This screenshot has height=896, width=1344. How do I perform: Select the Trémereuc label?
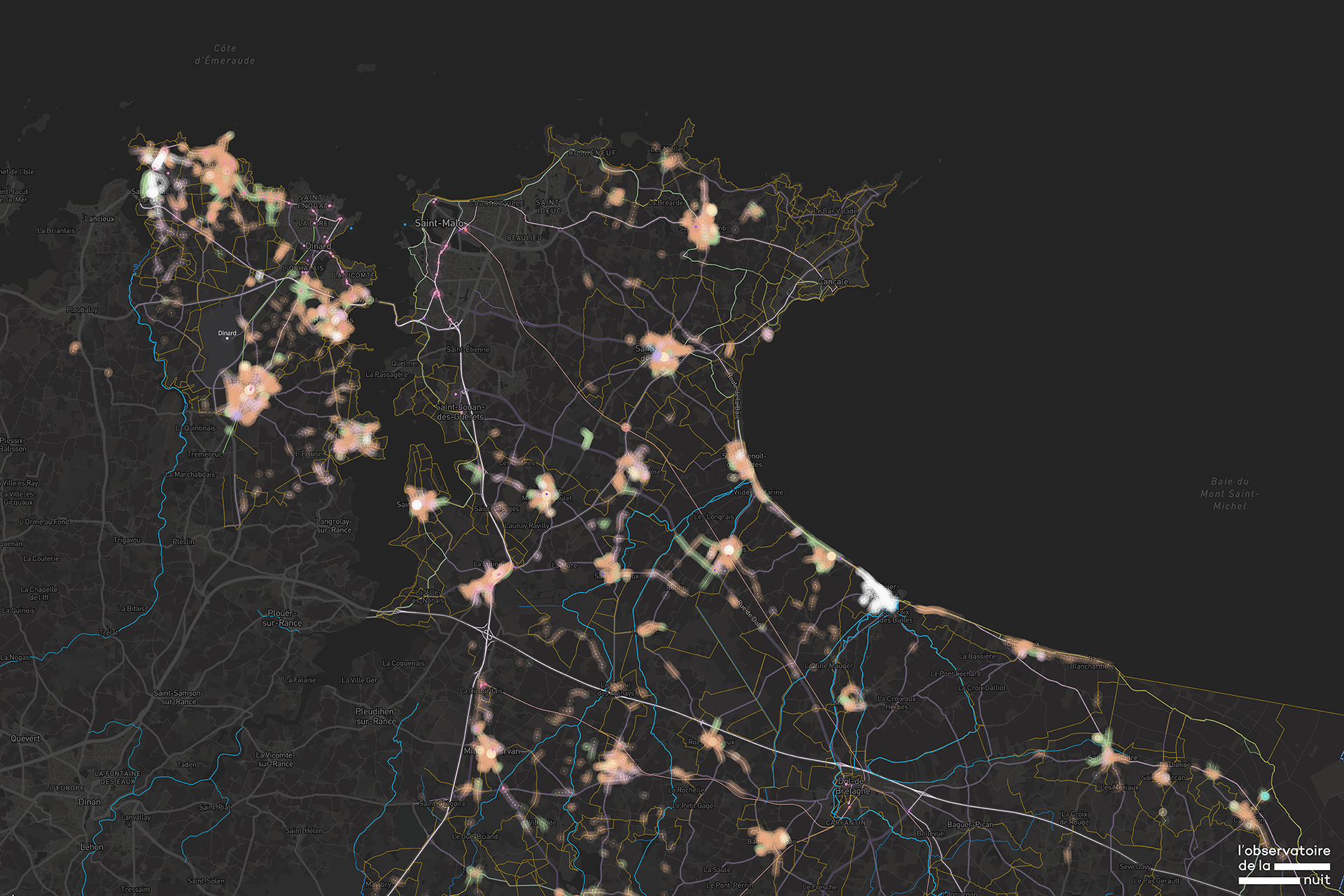click(205, 454)
